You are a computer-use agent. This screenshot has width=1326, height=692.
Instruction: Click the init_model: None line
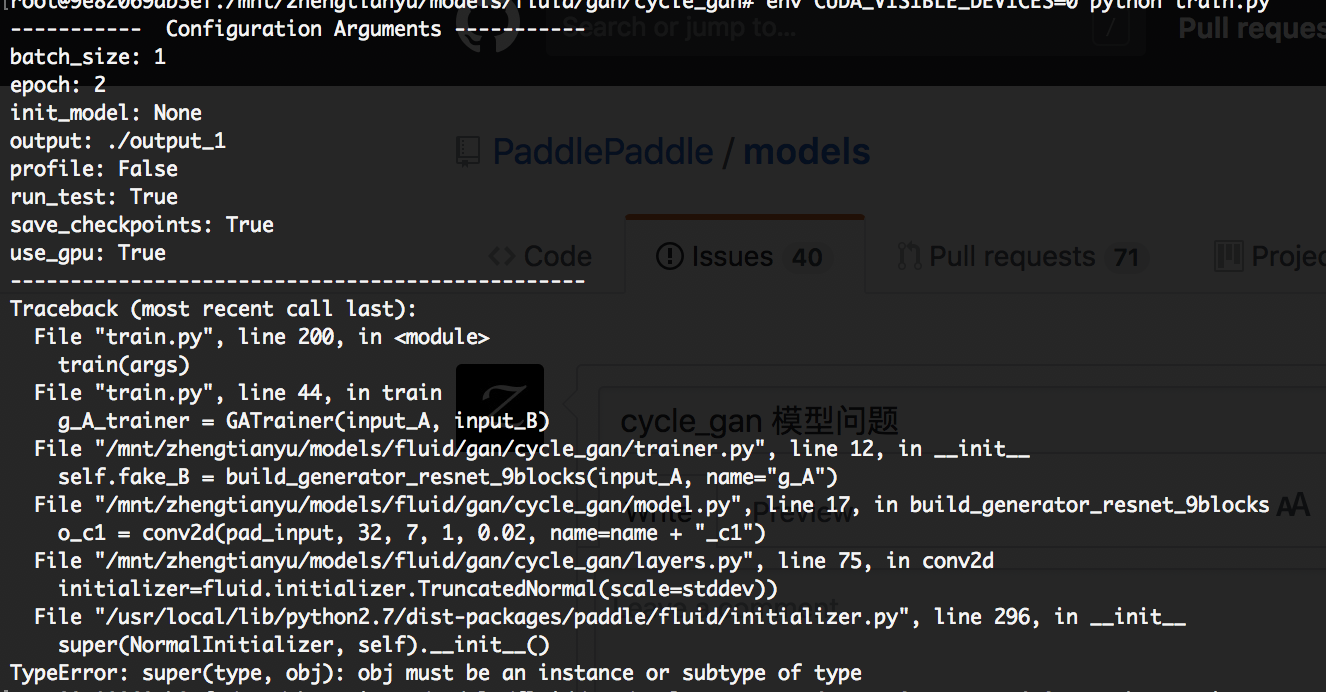pyautogui.click(x=106, y=113)
